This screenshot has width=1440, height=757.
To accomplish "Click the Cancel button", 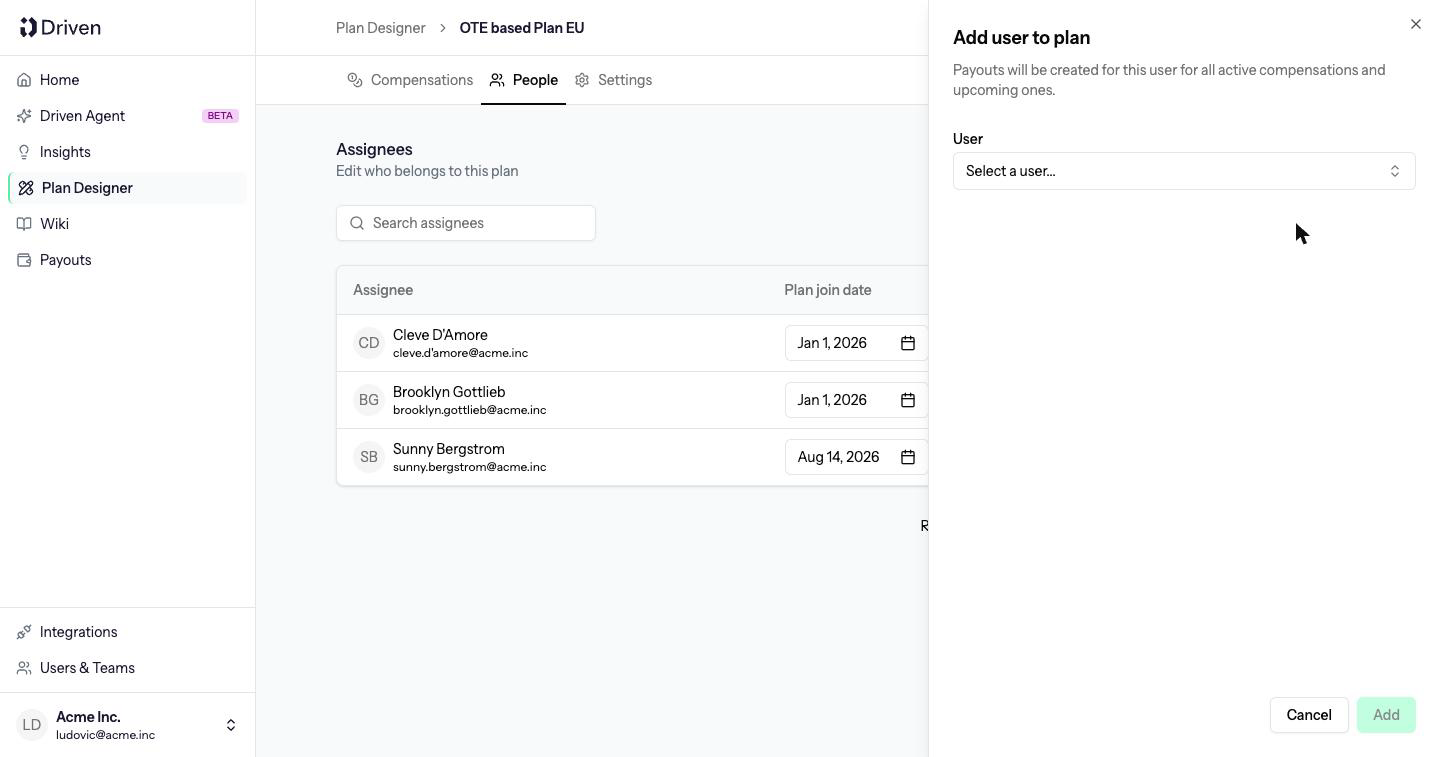I will [x=1309, y=715].
